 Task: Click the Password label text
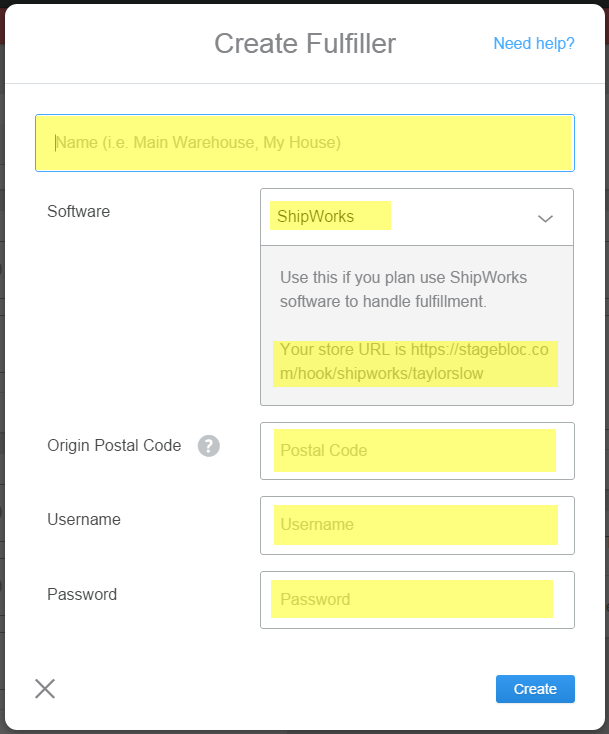[82, 594]
